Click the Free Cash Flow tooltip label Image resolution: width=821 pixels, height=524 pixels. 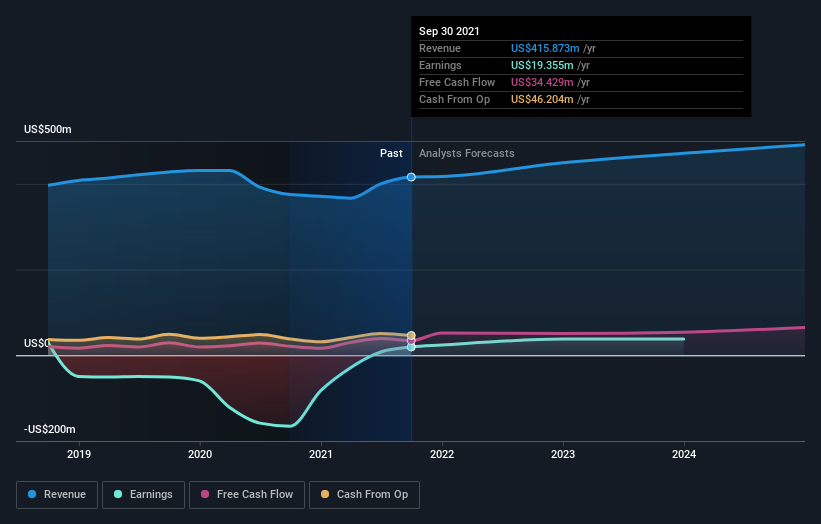(457, 82)
